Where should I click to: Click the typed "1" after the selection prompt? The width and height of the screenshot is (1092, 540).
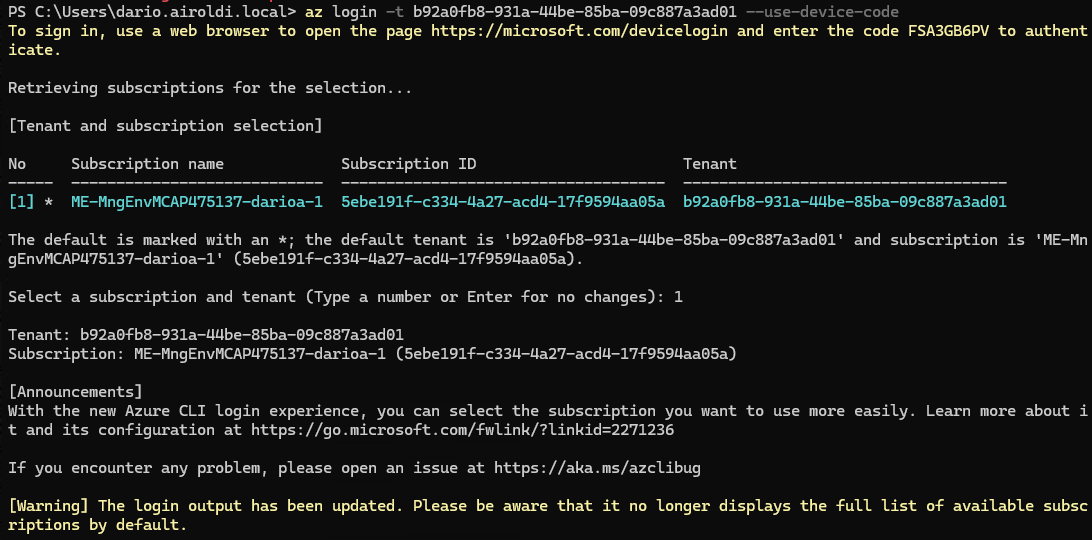point(678,297)
